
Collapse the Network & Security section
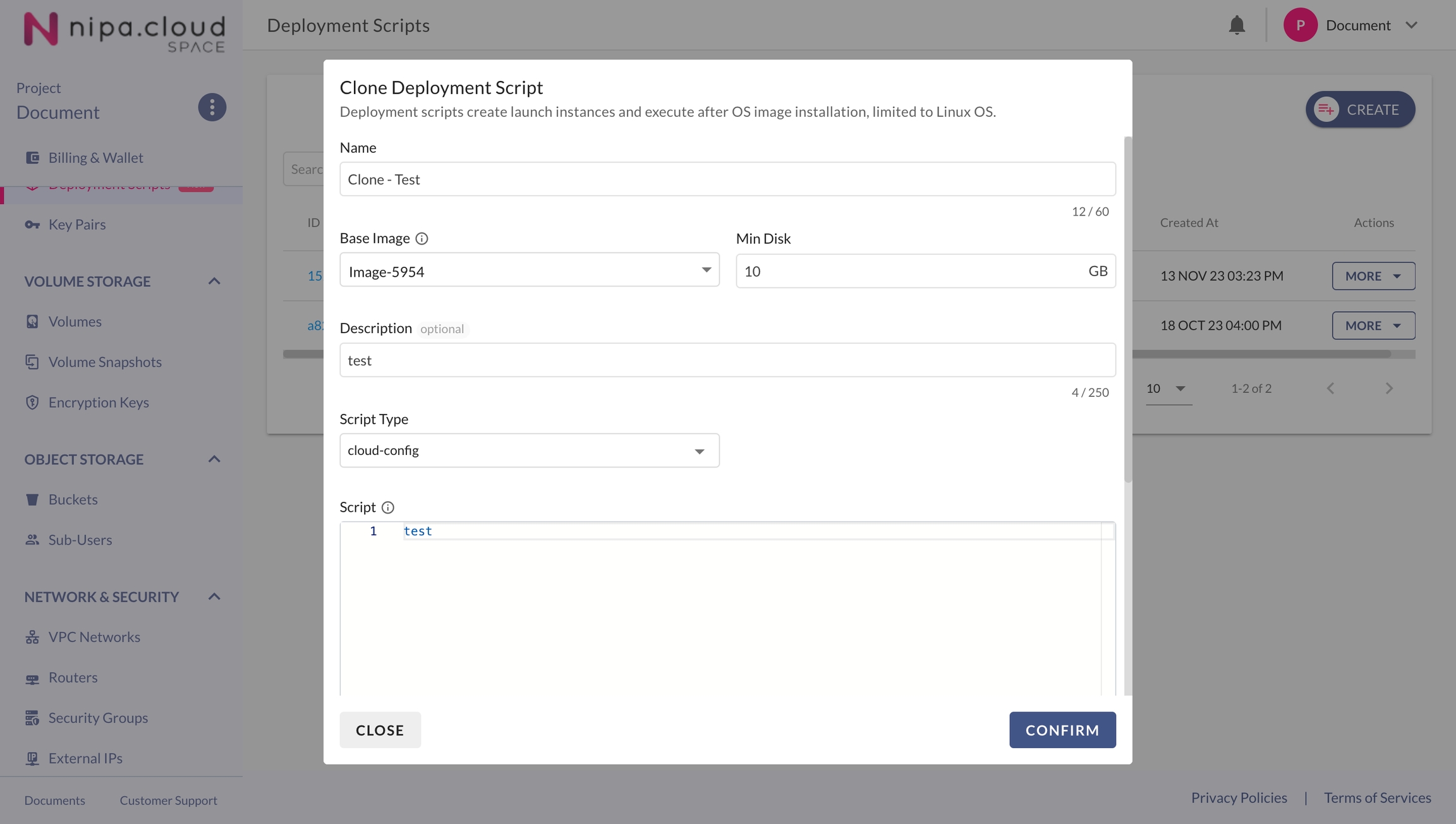click(x=214, y=597)
